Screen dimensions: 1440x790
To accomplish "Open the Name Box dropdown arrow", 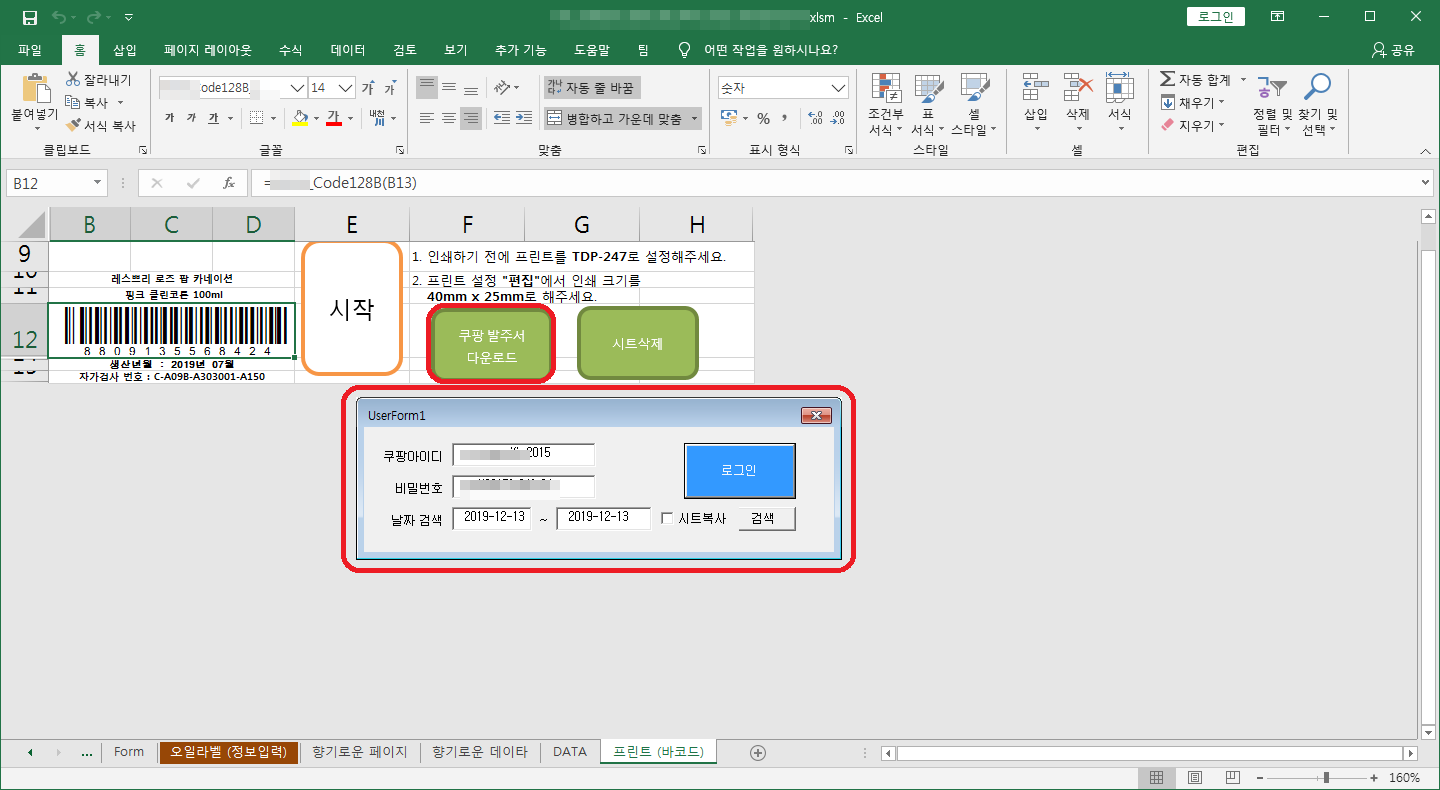I will tap(97, 183).
